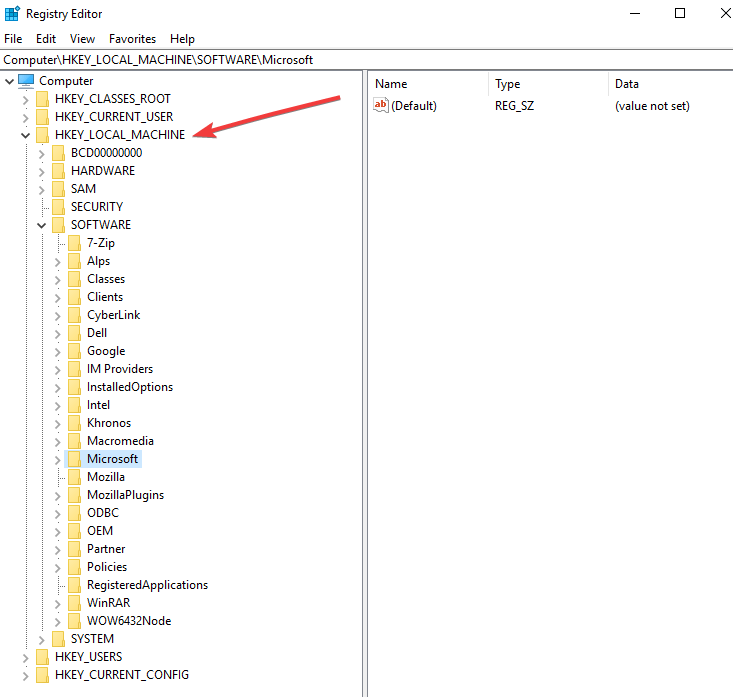
Task: Select the MozillaPlugins key
Action: pos(125,495)
